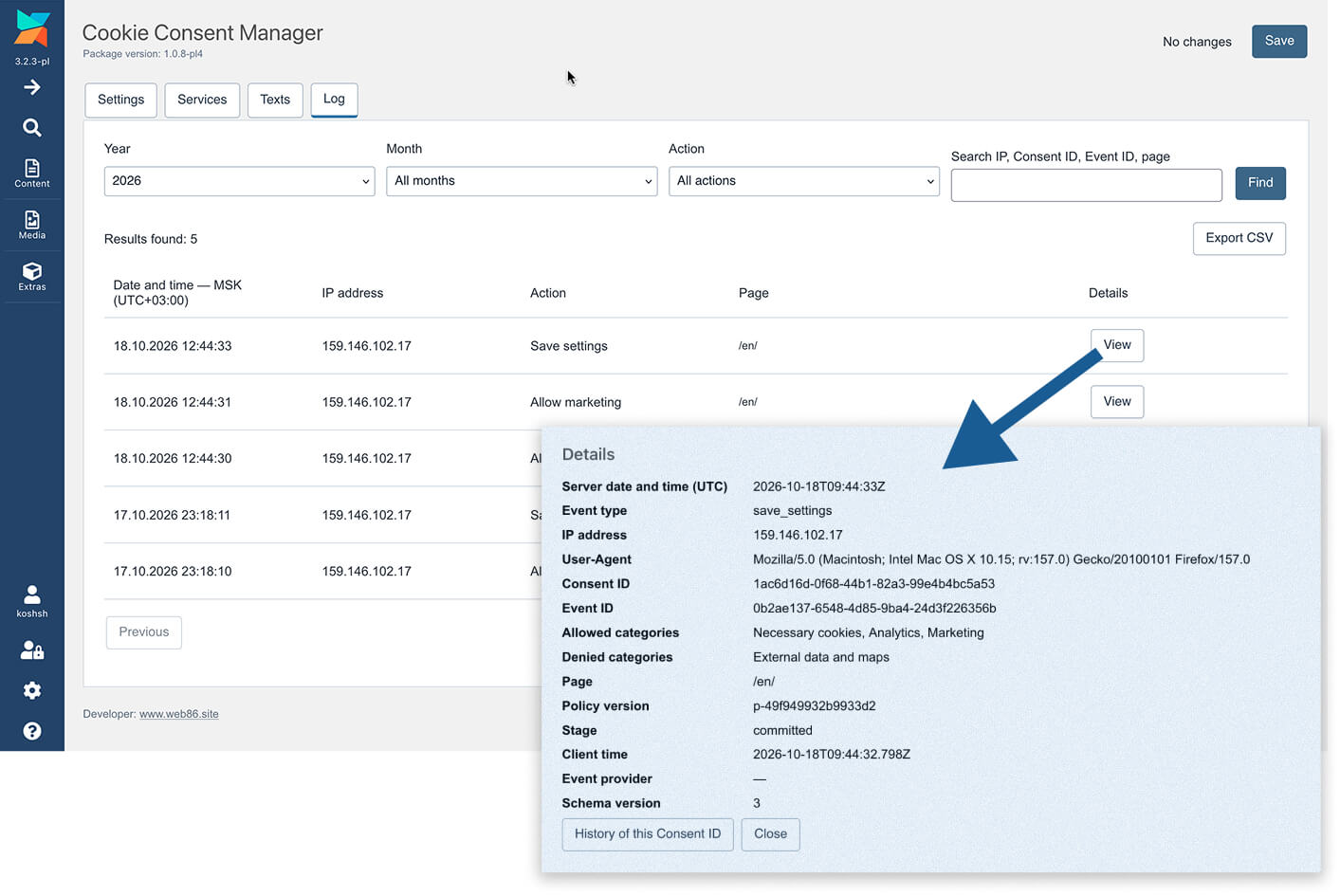
Task: Select the Log tab
Action: click(334, 100)
